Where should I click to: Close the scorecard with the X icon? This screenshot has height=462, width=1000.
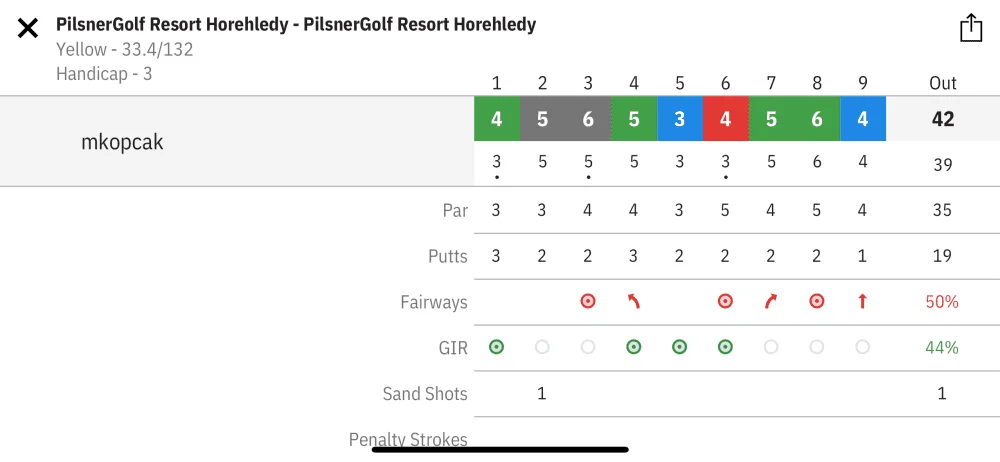click(x=28, y=28)
